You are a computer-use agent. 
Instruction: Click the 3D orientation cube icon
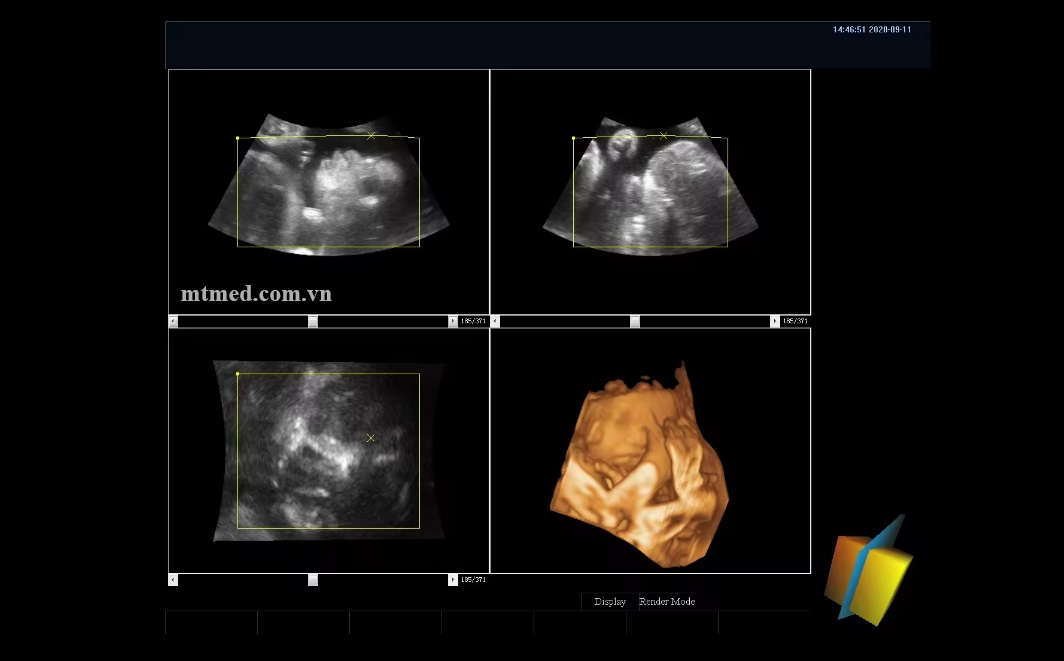click(869, 571)
